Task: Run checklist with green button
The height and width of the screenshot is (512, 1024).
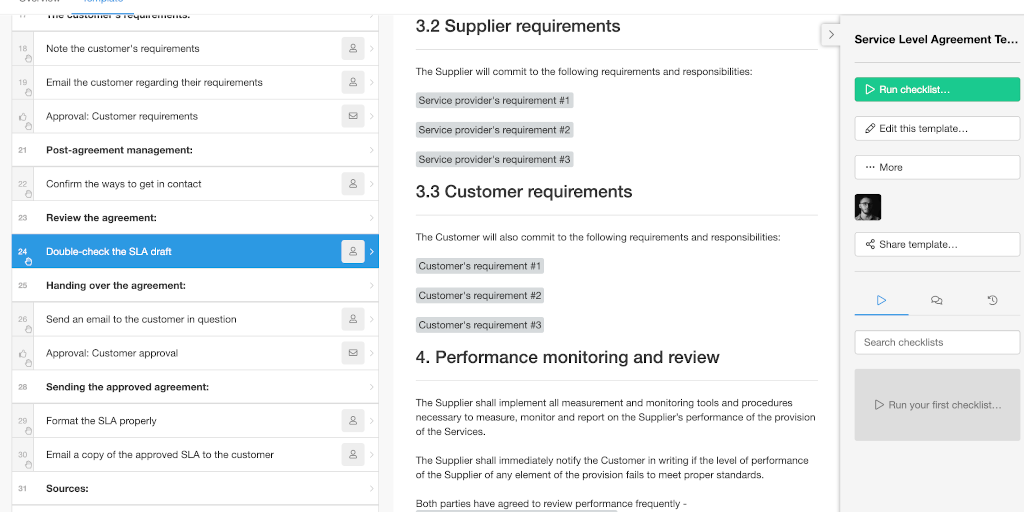Action: click(x=937, y=89)
